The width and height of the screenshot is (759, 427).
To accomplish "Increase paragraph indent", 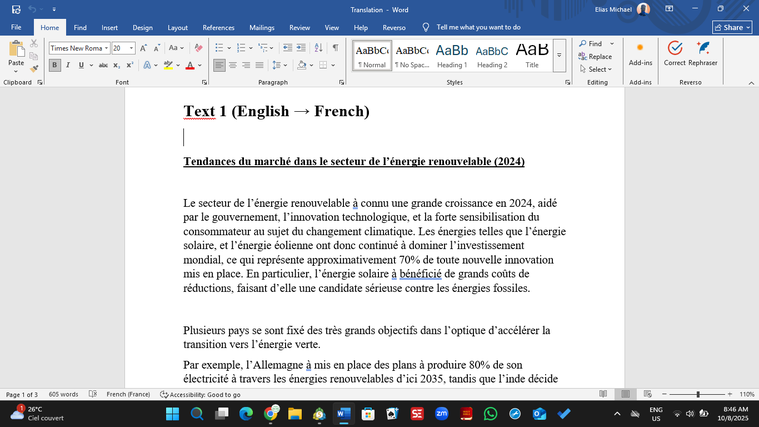I will (x=301, y=47).
